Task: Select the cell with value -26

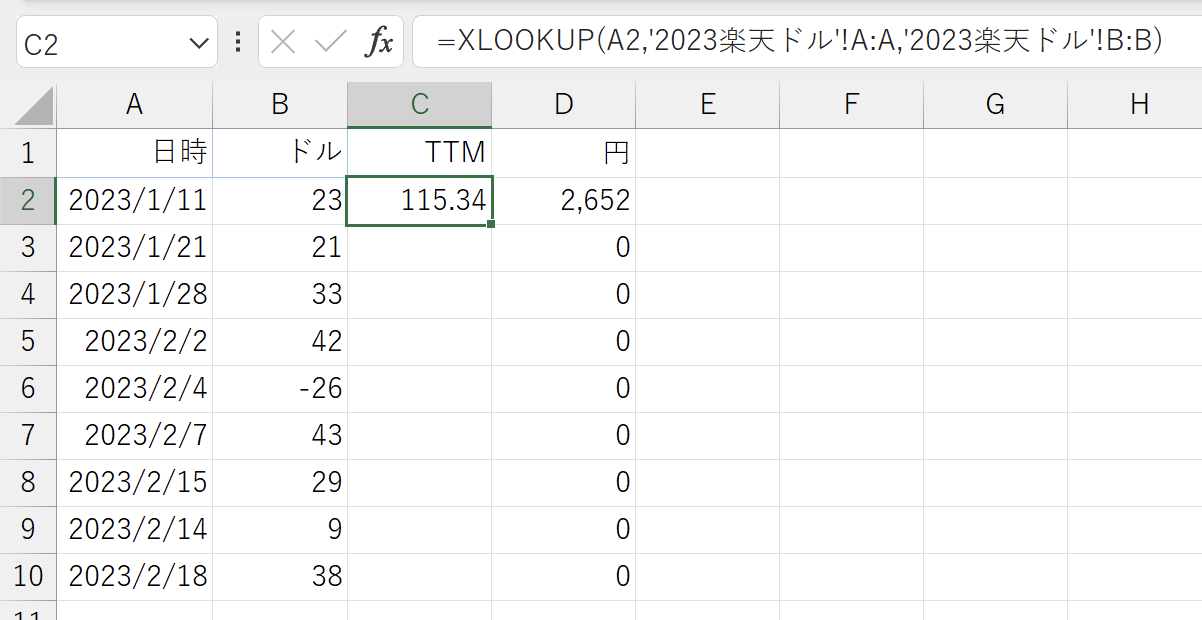Action: (x=280, y=388)
